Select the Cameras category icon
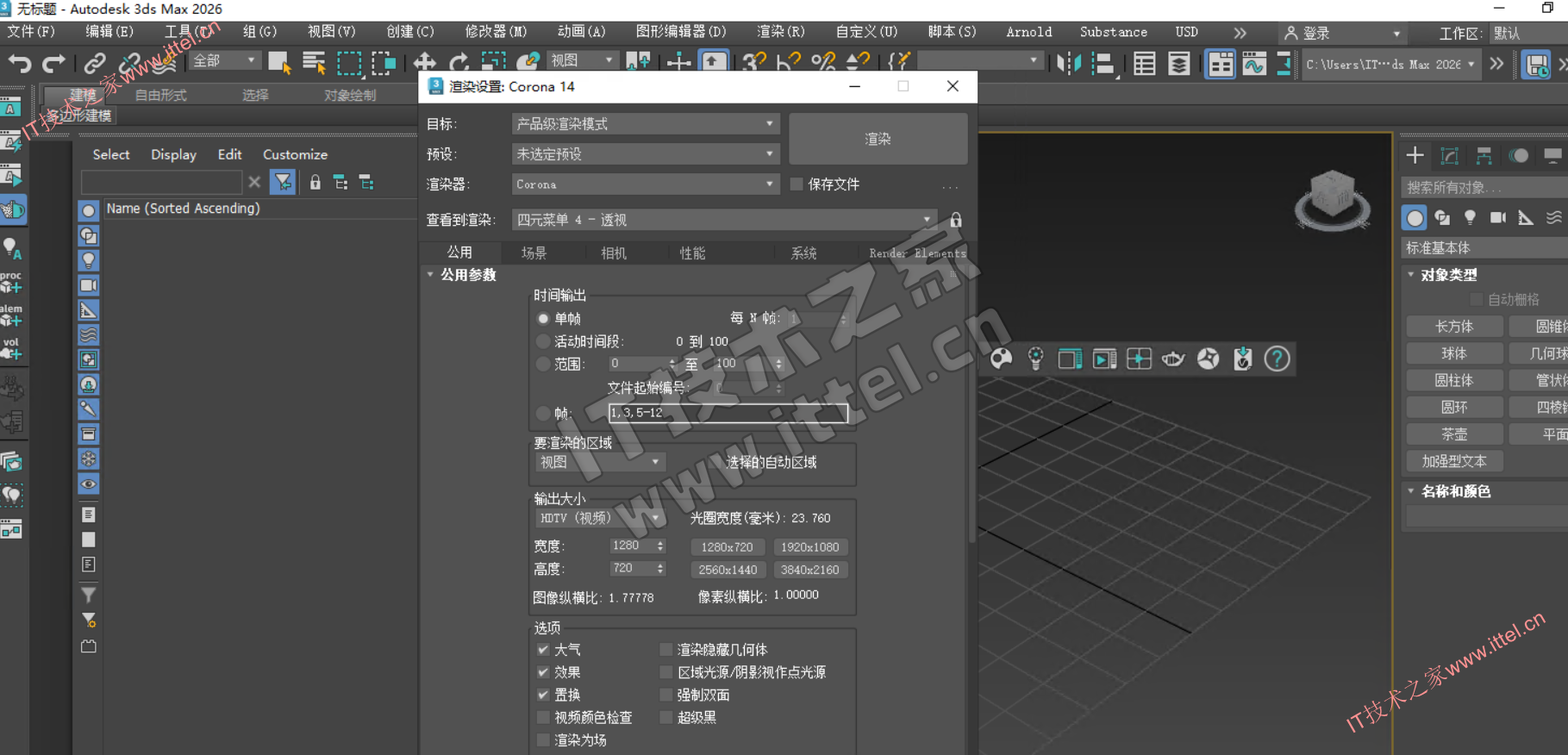 click(1498, 218)
